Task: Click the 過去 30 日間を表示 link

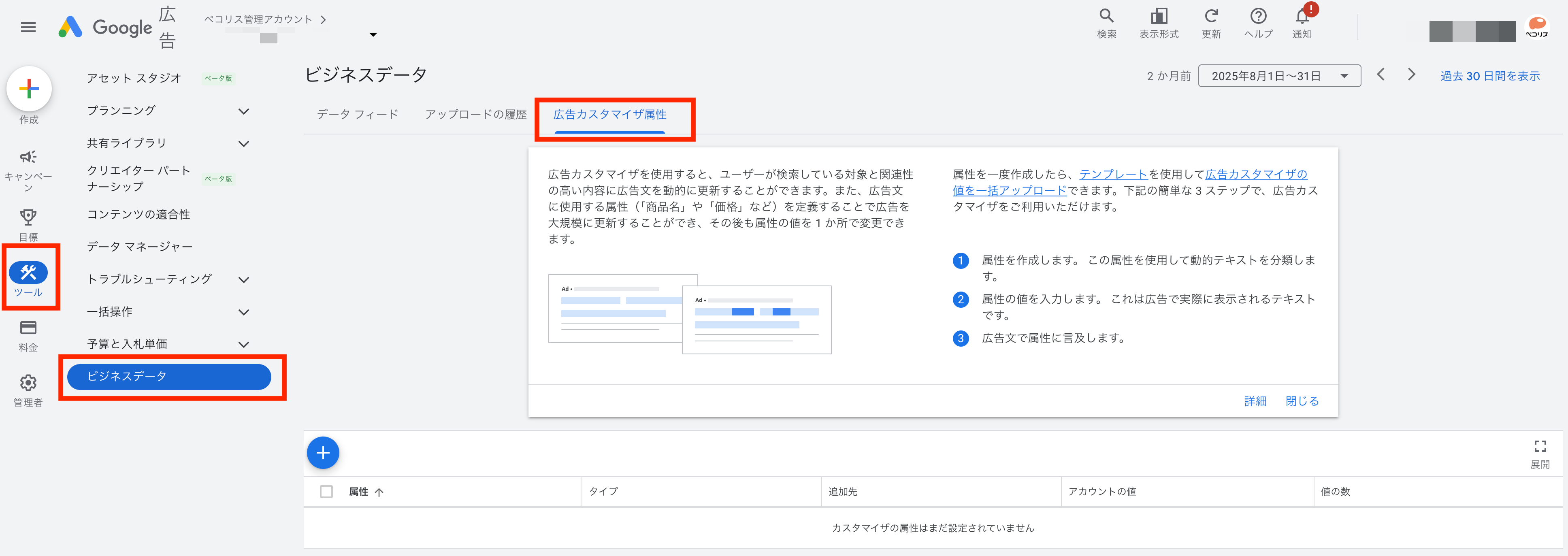Action: tap(1489, 76)
